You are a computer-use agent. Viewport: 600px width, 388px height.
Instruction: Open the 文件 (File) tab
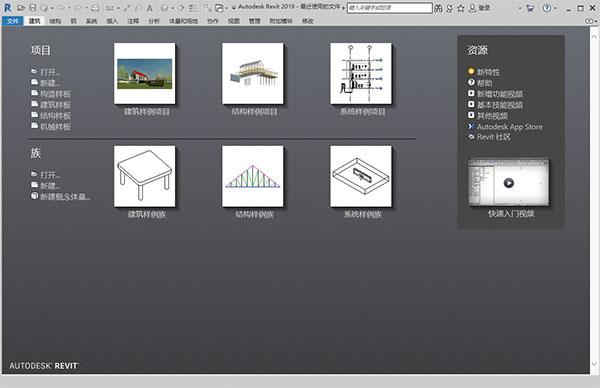13,21
